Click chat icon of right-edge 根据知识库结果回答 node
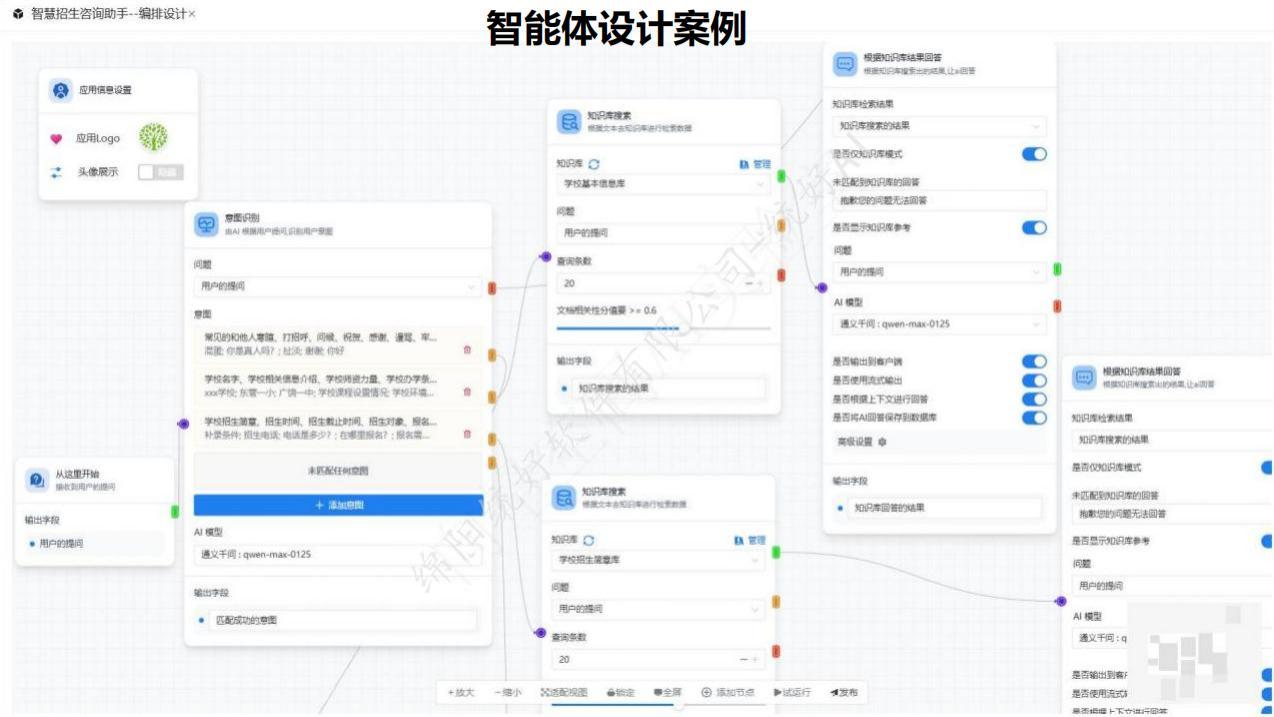Image resolution: width=1274 pixels, height=717 pixels. coord(1084,378)
